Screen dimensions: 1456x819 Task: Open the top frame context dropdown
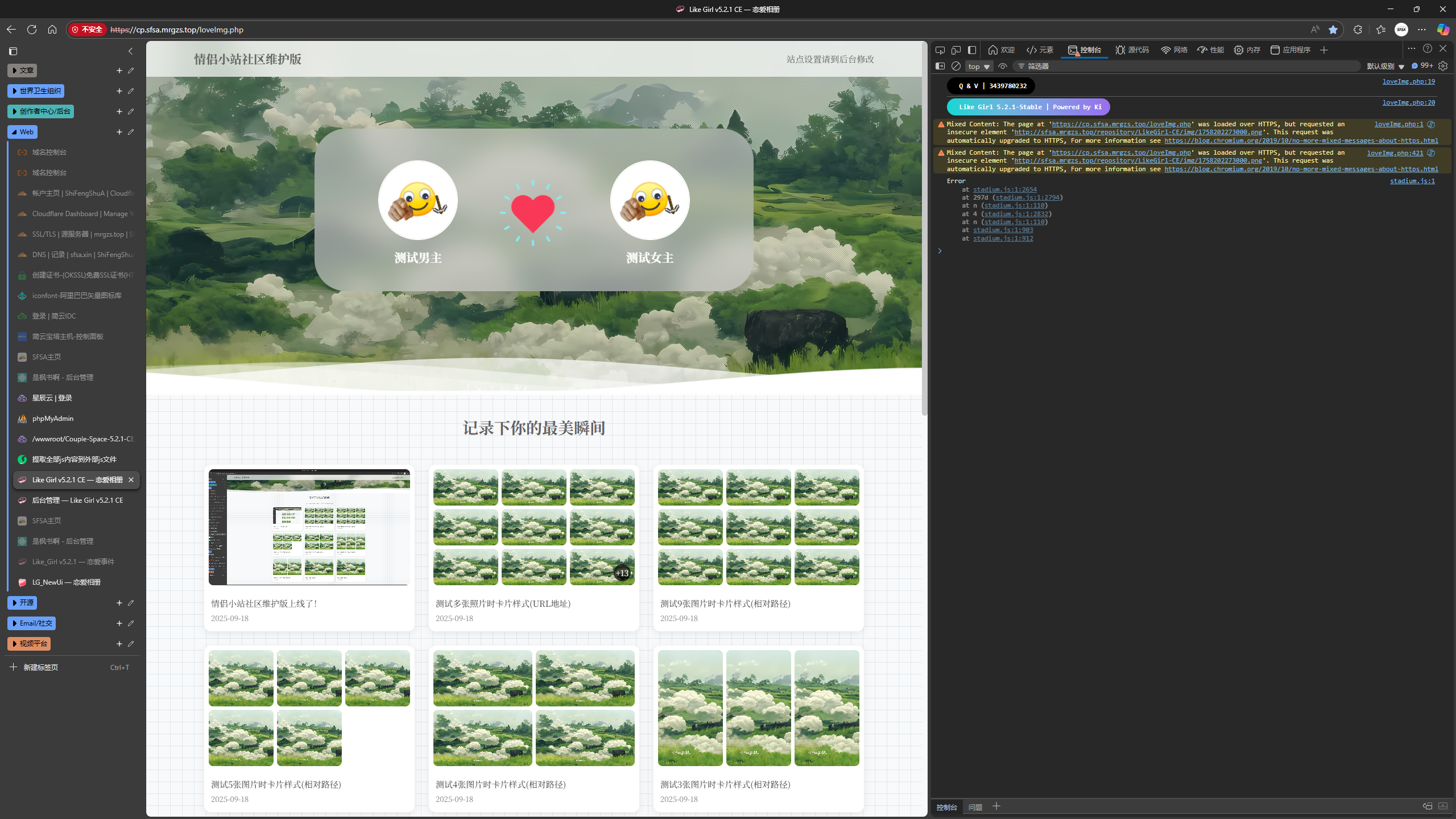(978, 66)
